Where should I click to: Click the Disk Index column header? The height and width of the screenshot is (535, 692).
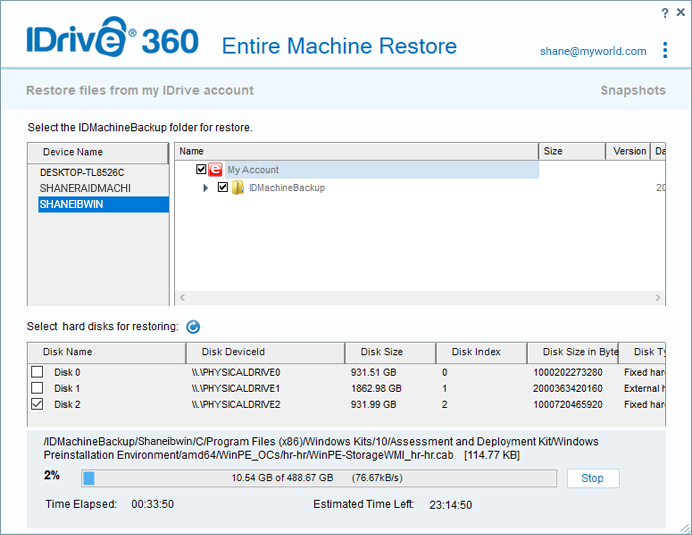[x=481, y=352]
